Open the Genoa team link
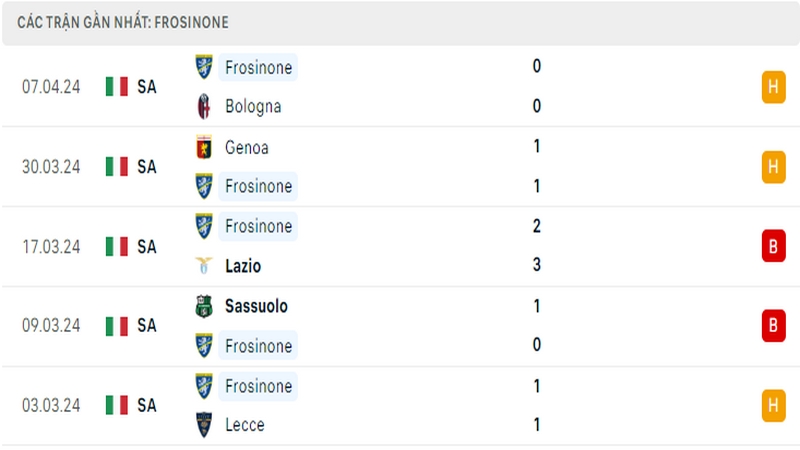Viewport: 800px width, 450px height. (x=246, y=147)
